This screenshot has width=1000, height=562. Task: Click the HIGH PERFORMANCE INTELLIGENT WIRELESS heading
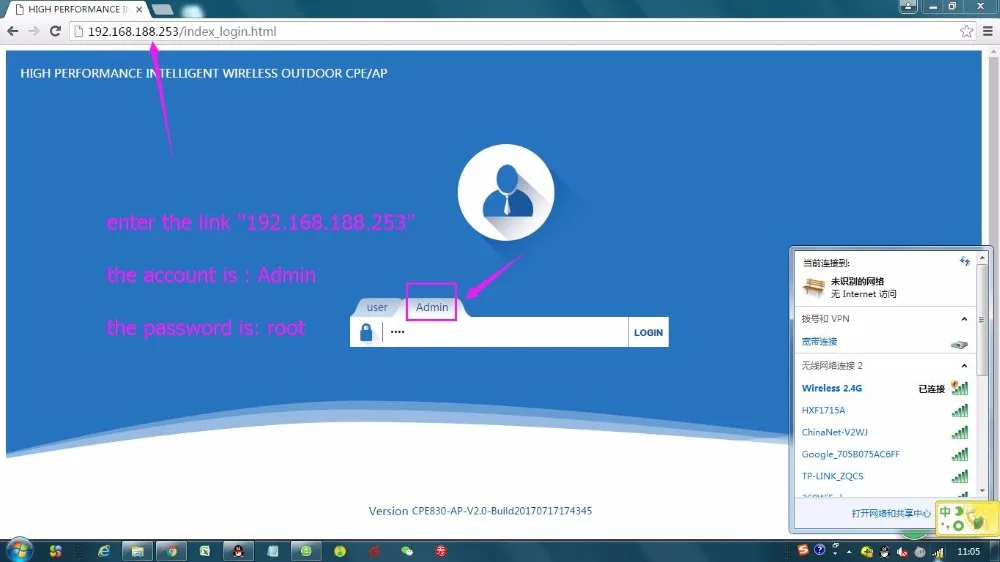[x=203, y=73]
